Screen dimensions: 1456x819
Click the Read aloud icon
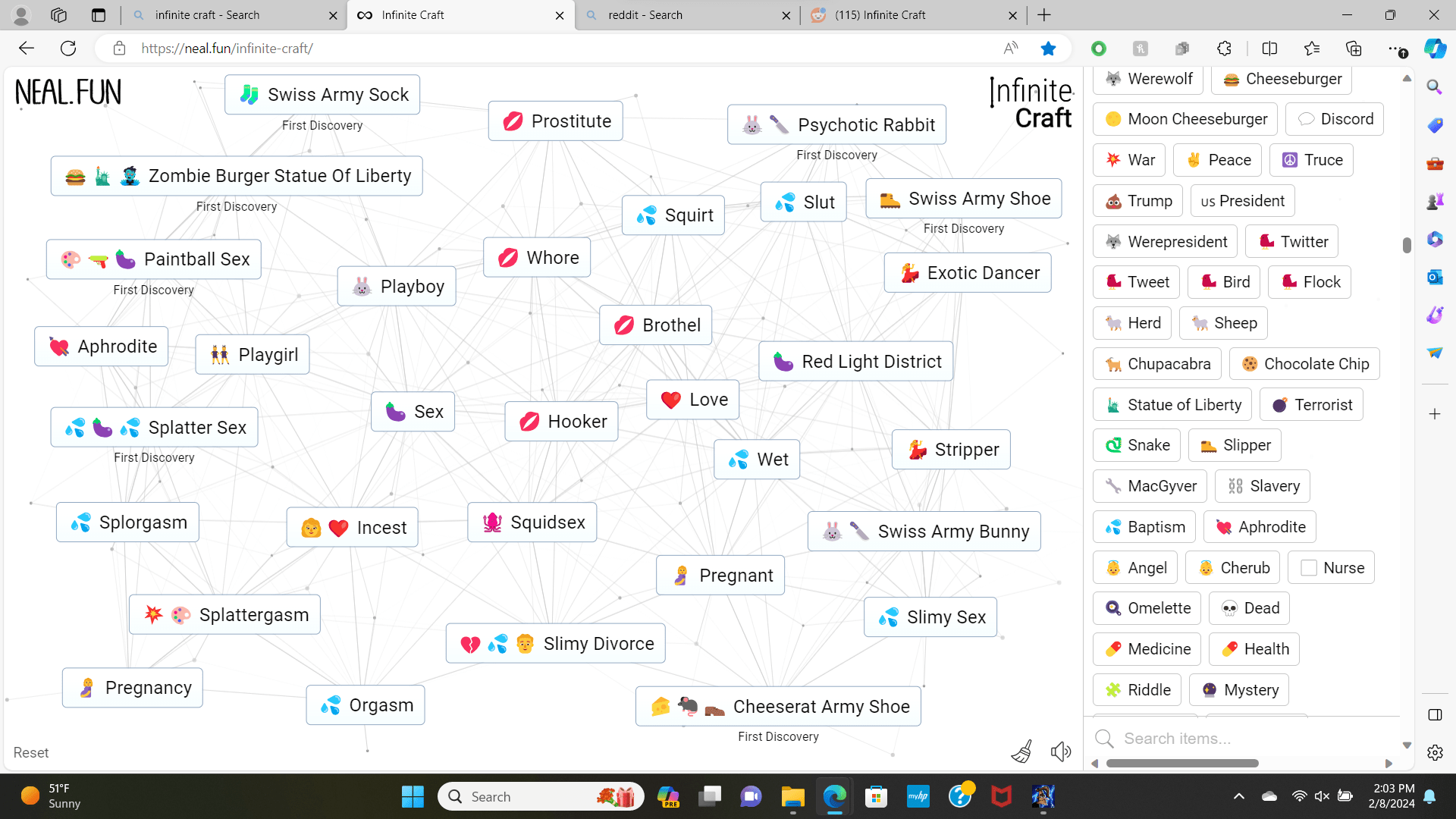(1011, 49)
